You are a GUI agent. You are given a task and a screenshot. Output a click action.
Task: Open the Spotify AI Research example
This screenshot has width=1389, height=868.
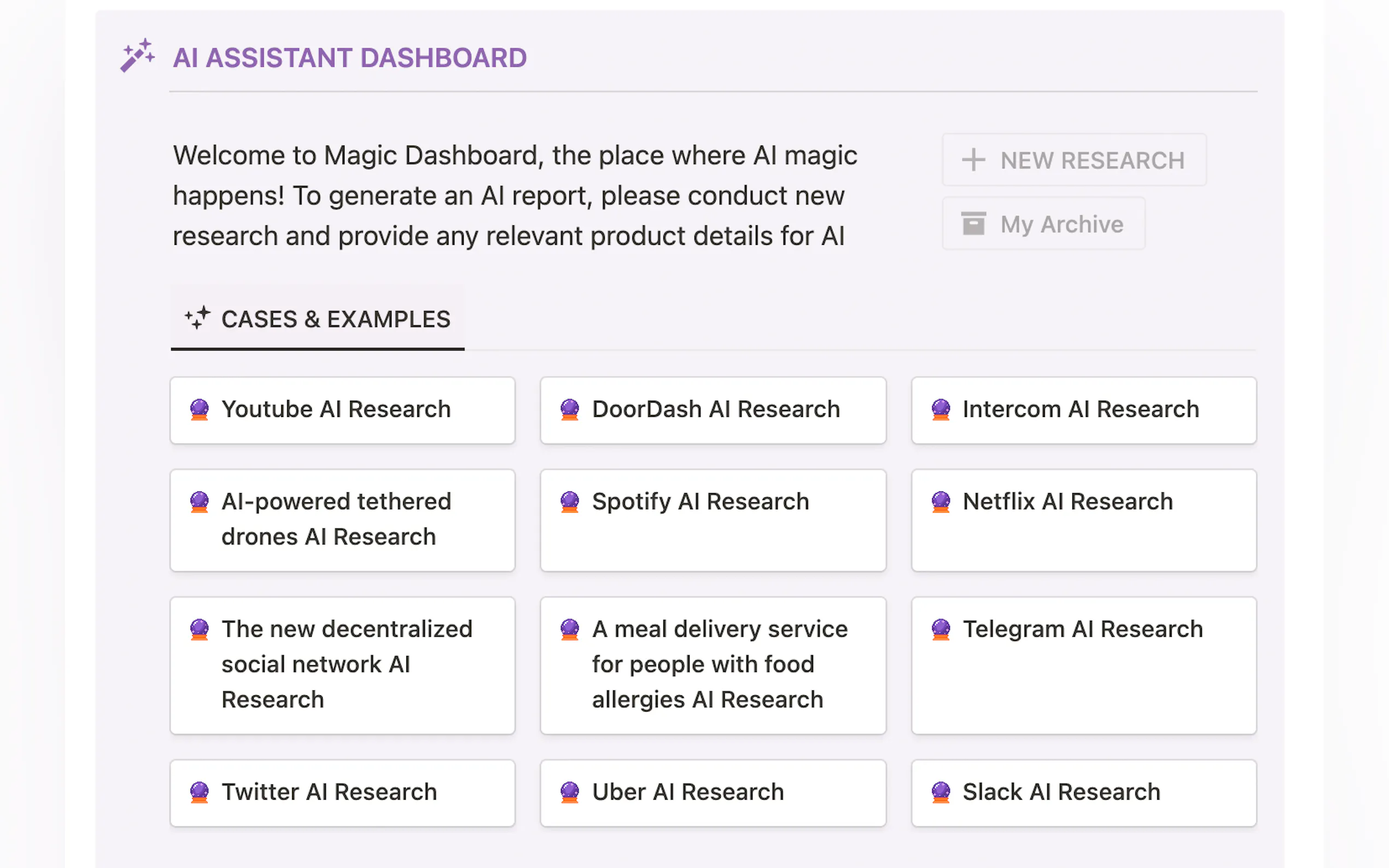point(713,519)
